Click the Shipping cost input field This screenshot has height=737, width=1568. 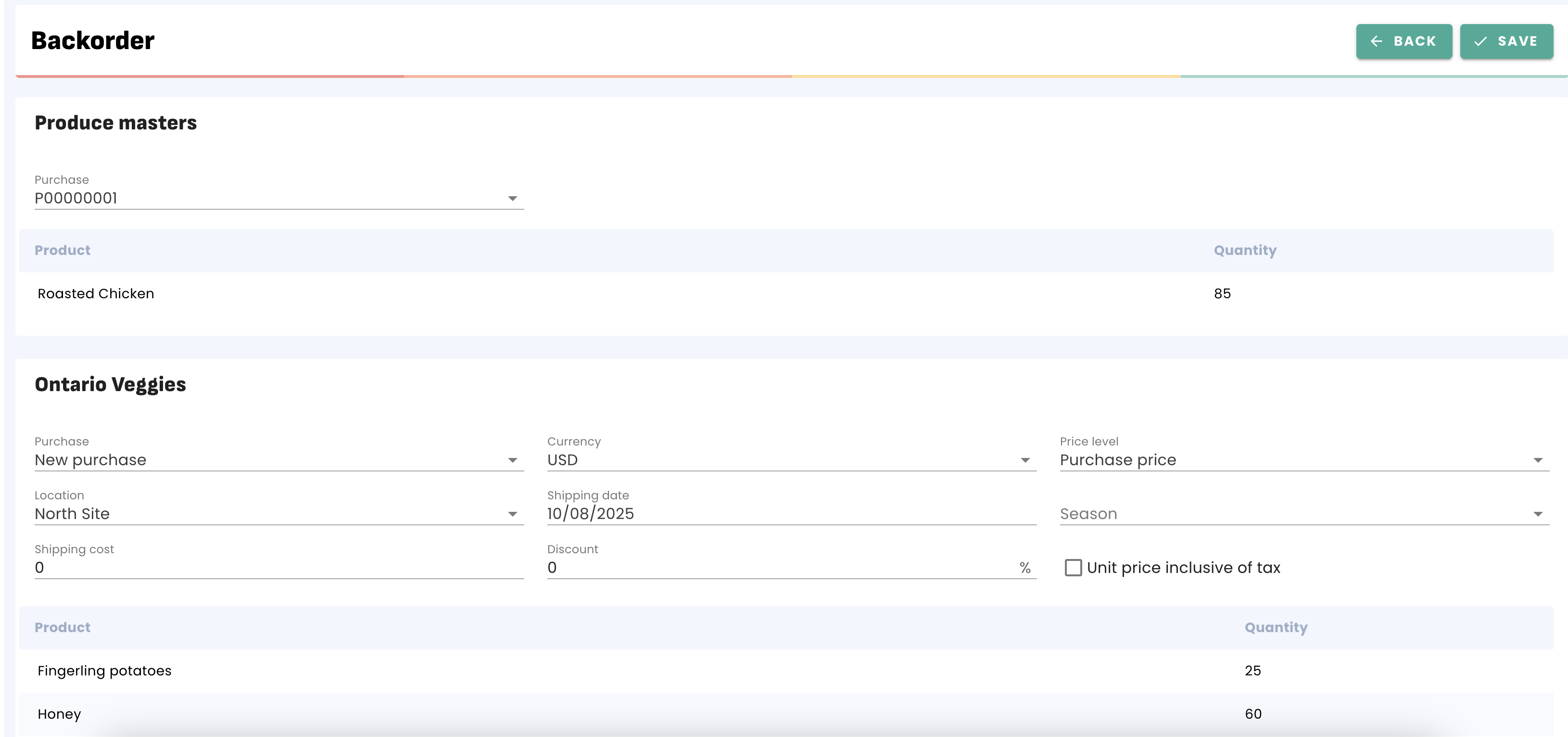[279, 568]
